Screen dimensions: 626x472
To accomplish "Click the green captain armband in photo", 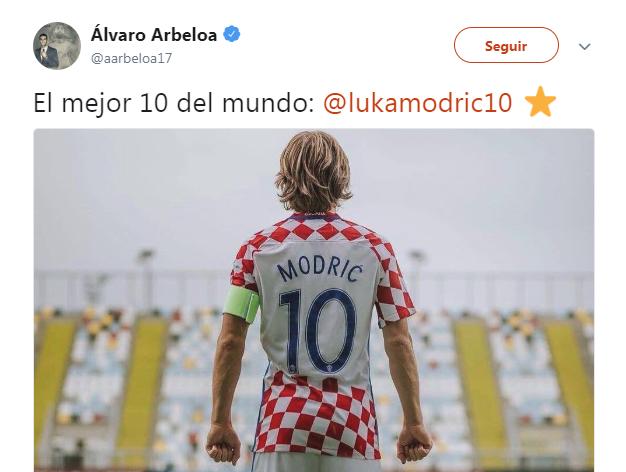I will point(241,304).
